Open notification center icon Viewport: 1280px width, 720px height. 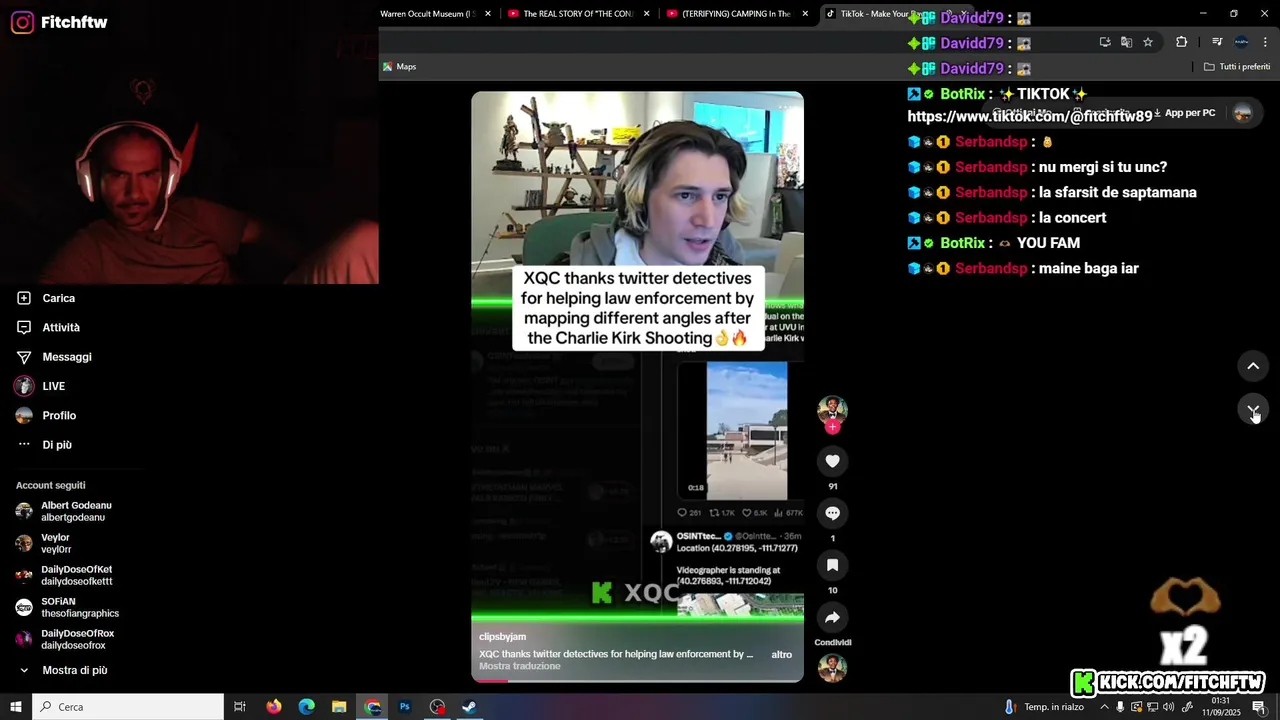coord(1259,707)
